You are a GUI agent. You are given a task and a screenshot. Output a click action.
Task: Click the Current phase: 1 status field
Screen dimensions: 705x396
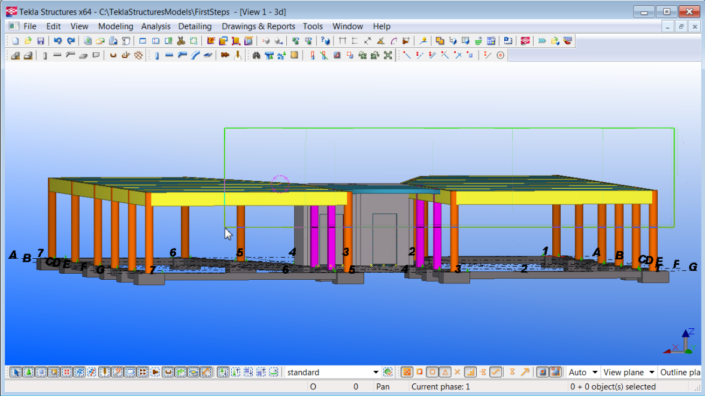440,387
